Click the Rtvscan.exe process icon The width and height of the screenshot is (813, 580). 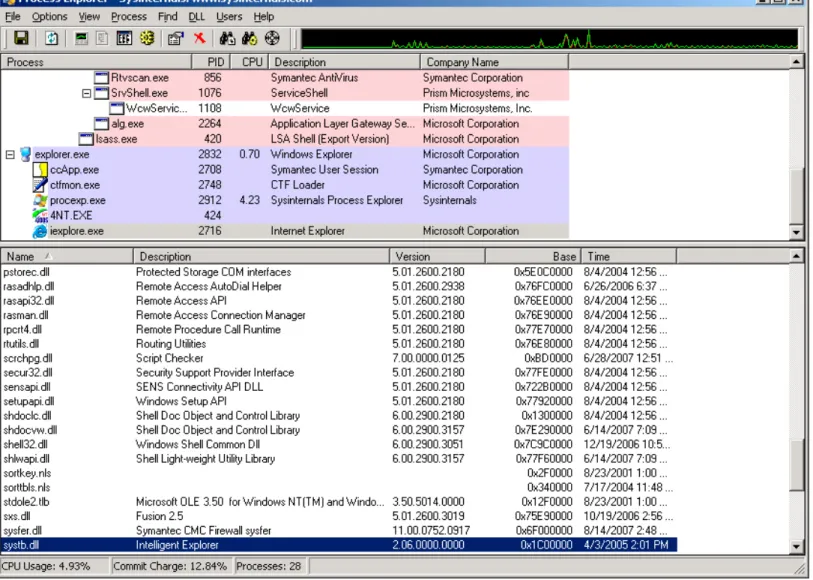[101, 78]
